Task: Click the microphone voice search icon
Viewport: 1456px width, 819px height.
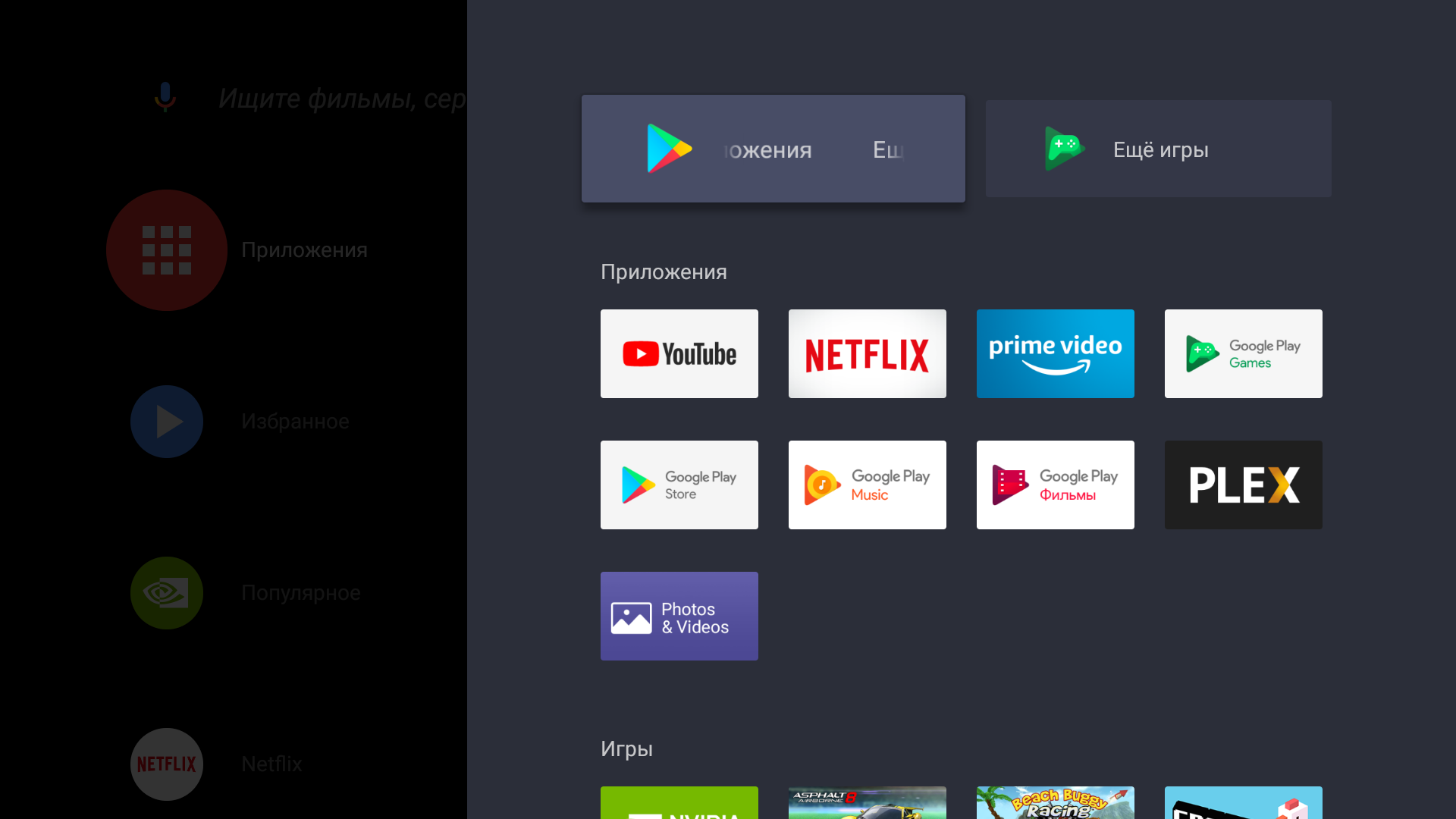Action: [165, 97]
